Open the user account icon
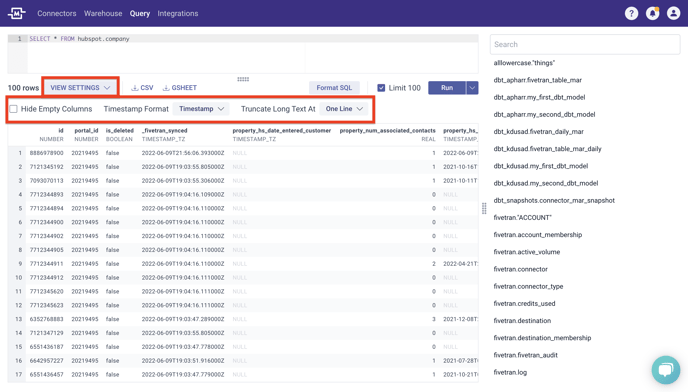 [x=674, y=14]
